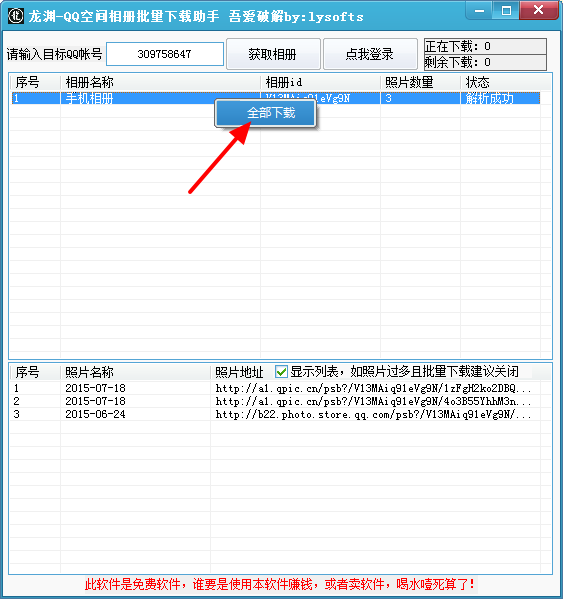Click the 状态 column header

pyautogui.click(x=477, y=82)
